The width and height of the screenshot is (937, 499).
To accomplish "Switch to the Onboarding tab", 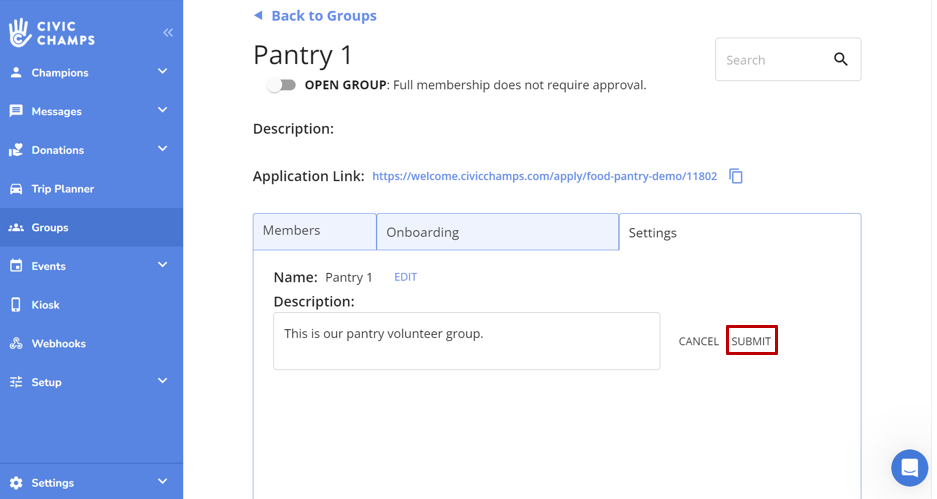I will (497, 232).
